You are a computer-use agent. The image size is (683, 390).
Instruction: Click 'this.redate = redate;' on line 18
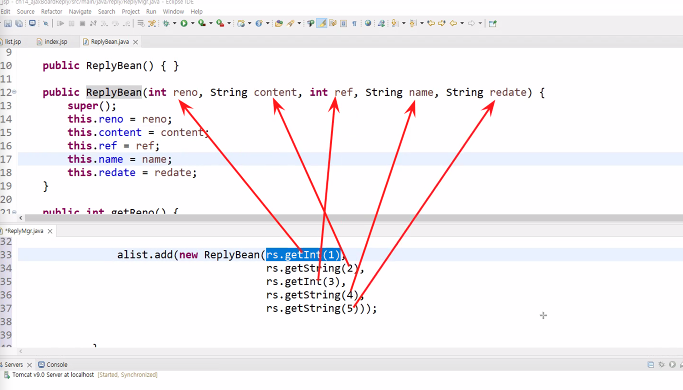(x=132, y=173)
